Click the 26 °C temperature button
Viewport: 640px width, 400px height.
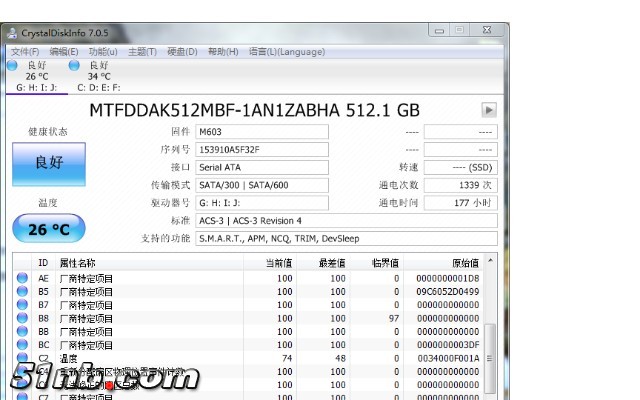49,229
